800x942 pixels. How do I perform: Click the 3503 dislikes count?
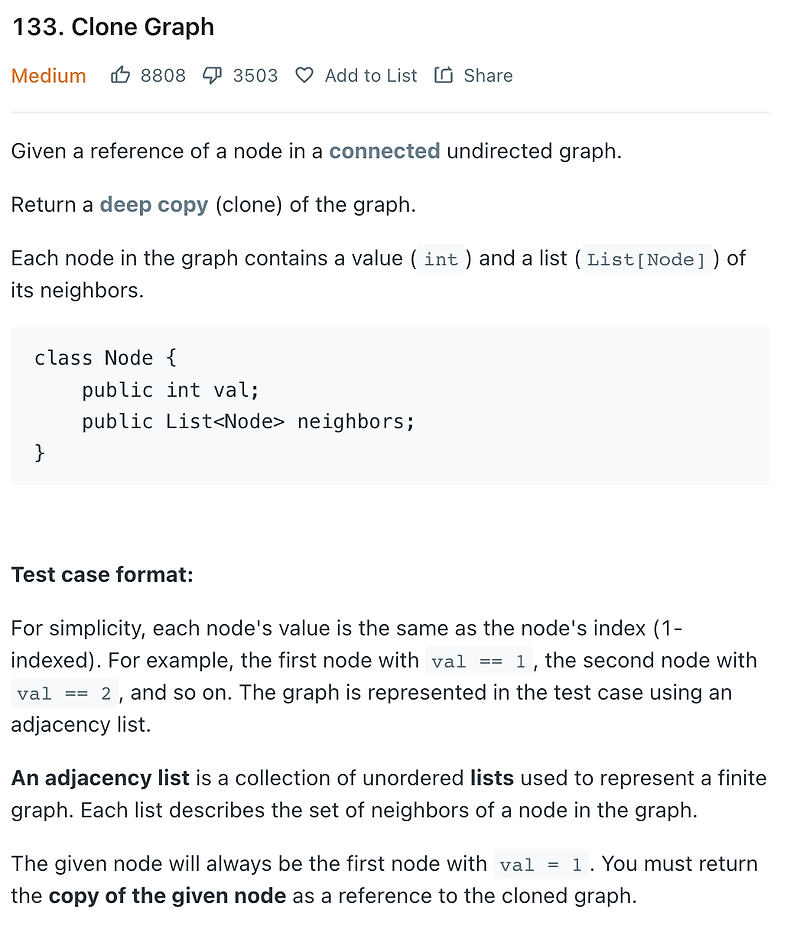pos(255,76)
